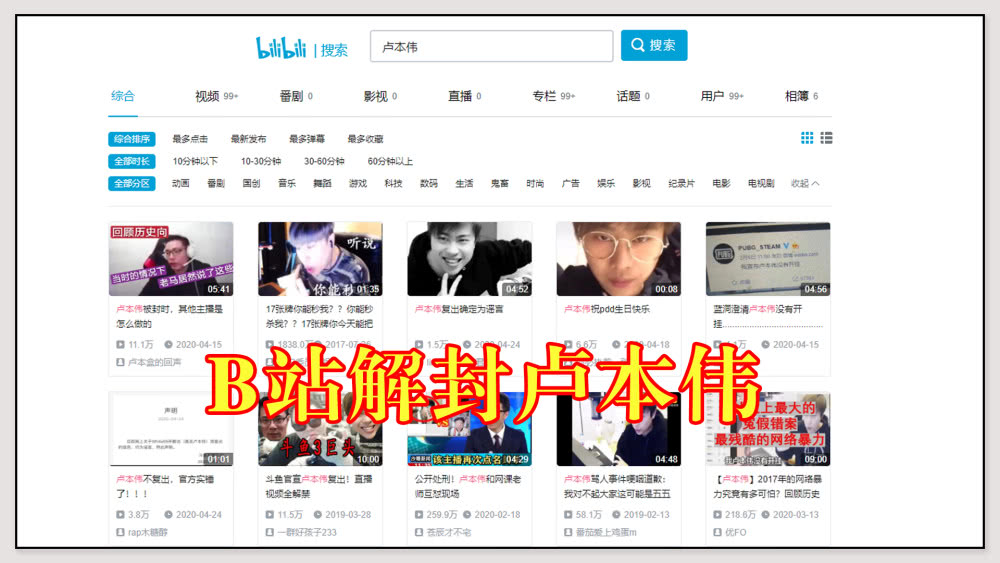Filter duration to 10分钟以下
The image size is (1000, 563).
pyautogui.click(x=195, y=161)
